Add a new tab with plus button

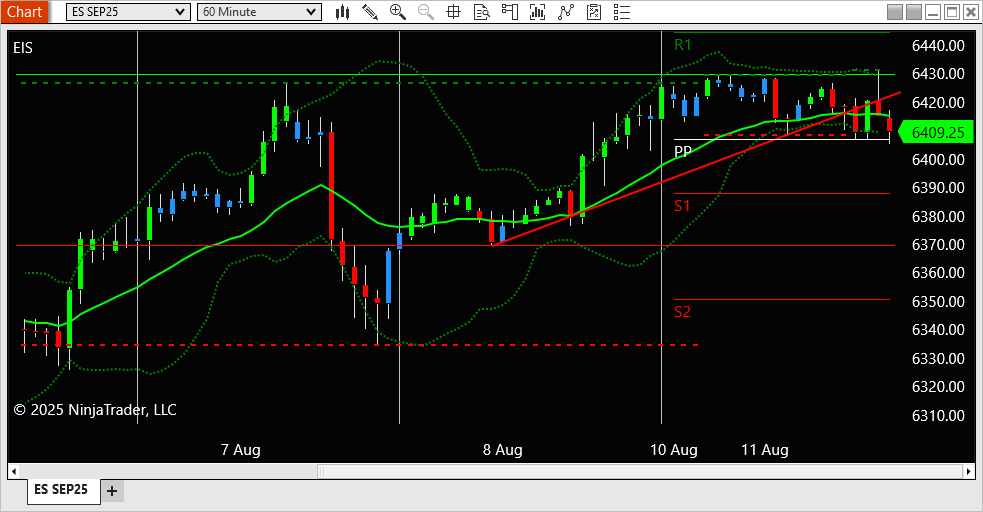coord(112,491)
